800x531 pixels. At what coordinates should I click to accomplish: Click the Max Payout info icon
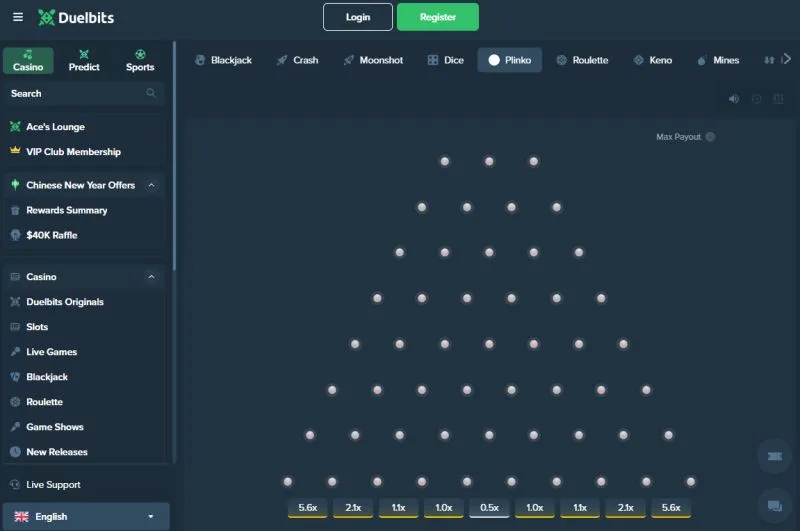pyautogui.click(x=710, y=137)
